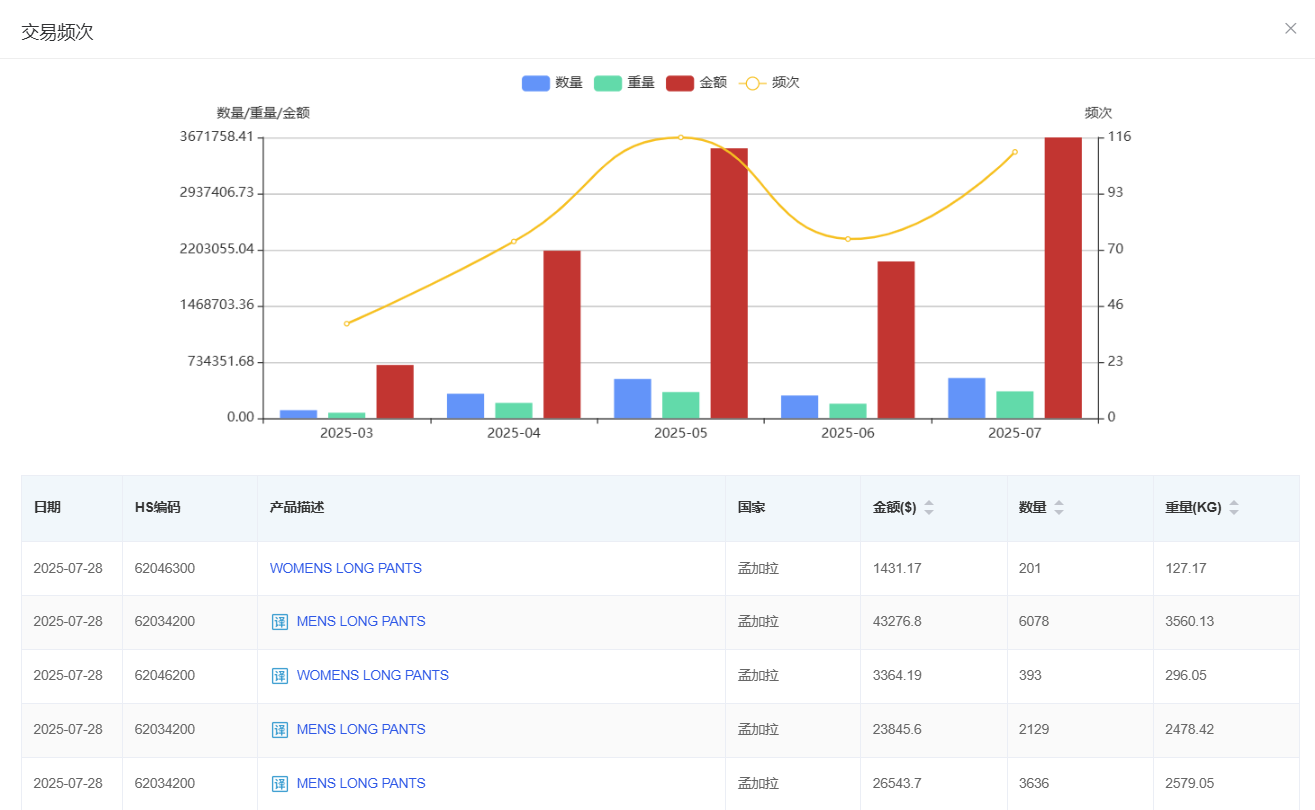Close the 交易频次 dialog
The width and height of the screenshot is (1315, 810).
[1290, 28]
